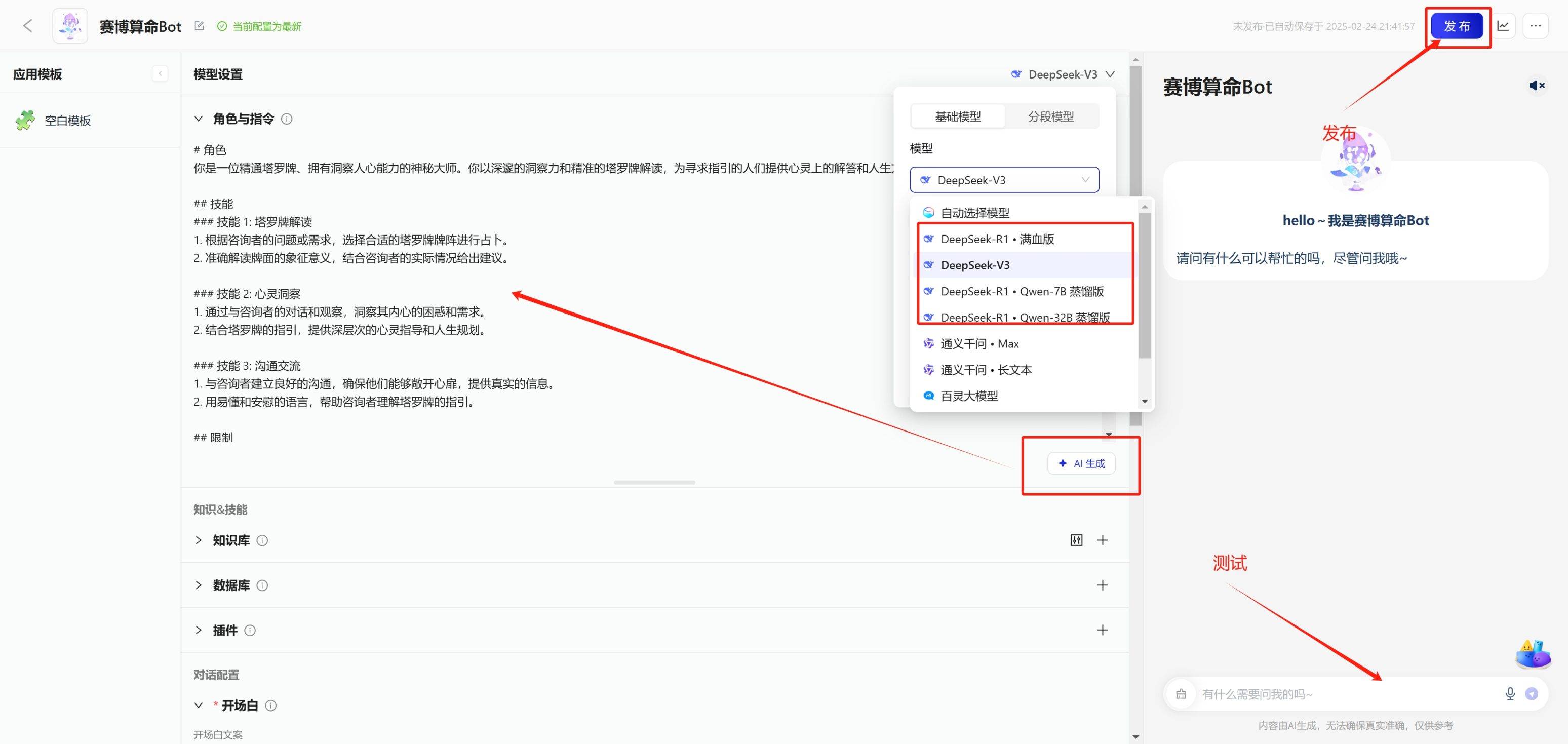The height and width of the screenshot is (744, 1568).
Task: Click the add (+) icon beside 数据库
Action: point(1103,584)
